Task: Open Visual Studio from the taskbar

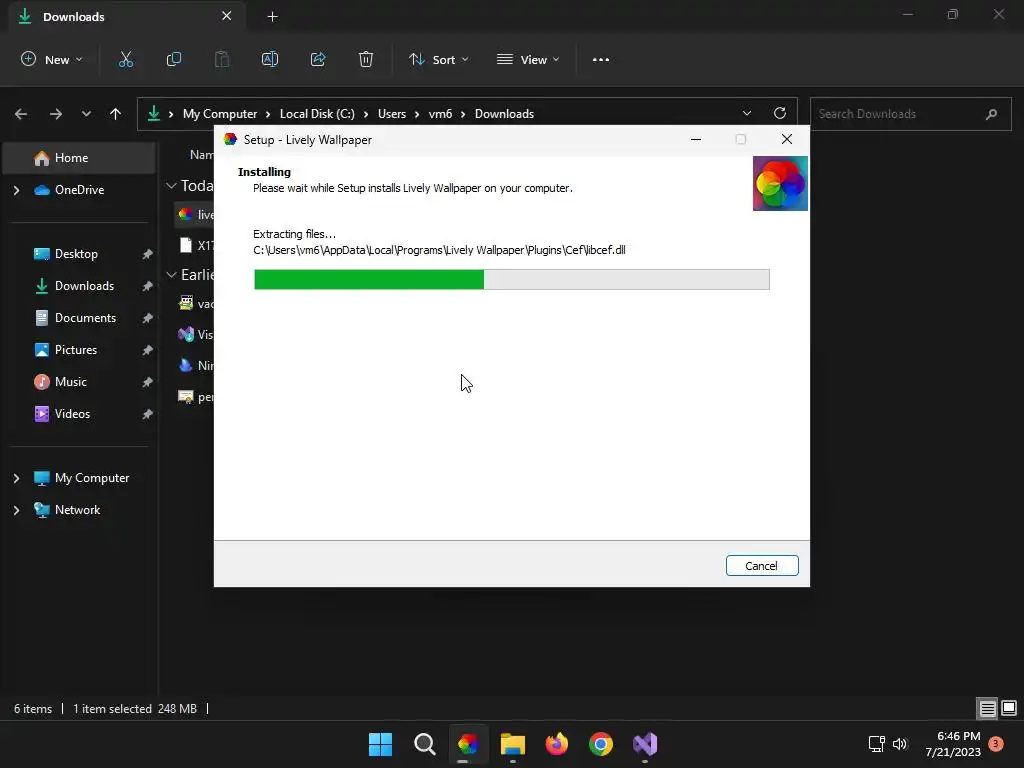Action: (645, 744)
